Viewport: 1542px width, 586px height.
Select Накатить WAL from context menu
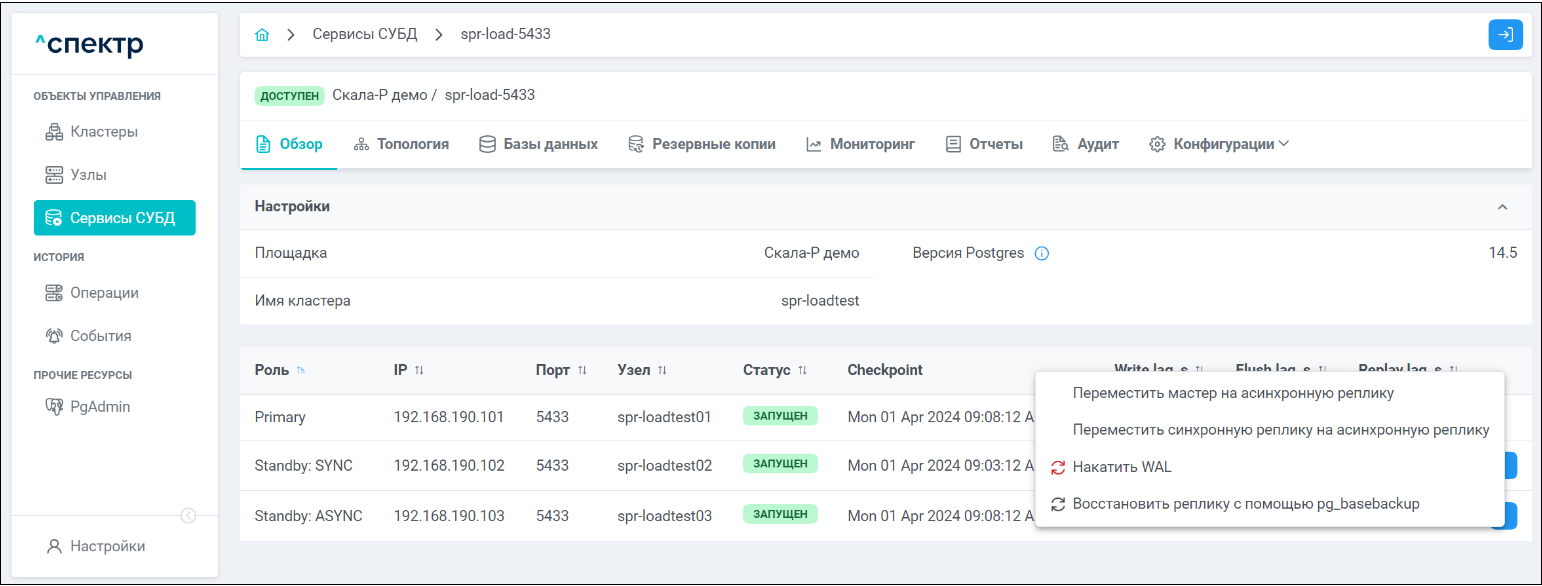click(x=1121, y=467)
